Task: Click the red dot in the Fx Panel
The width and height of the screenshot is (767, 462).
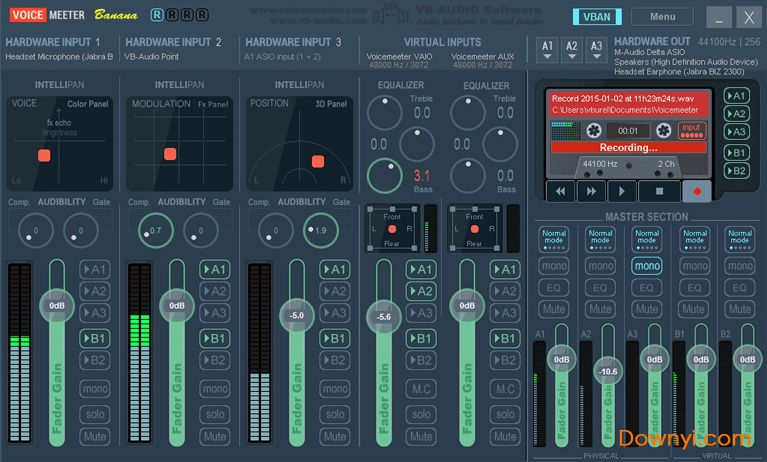Action: 168,154
